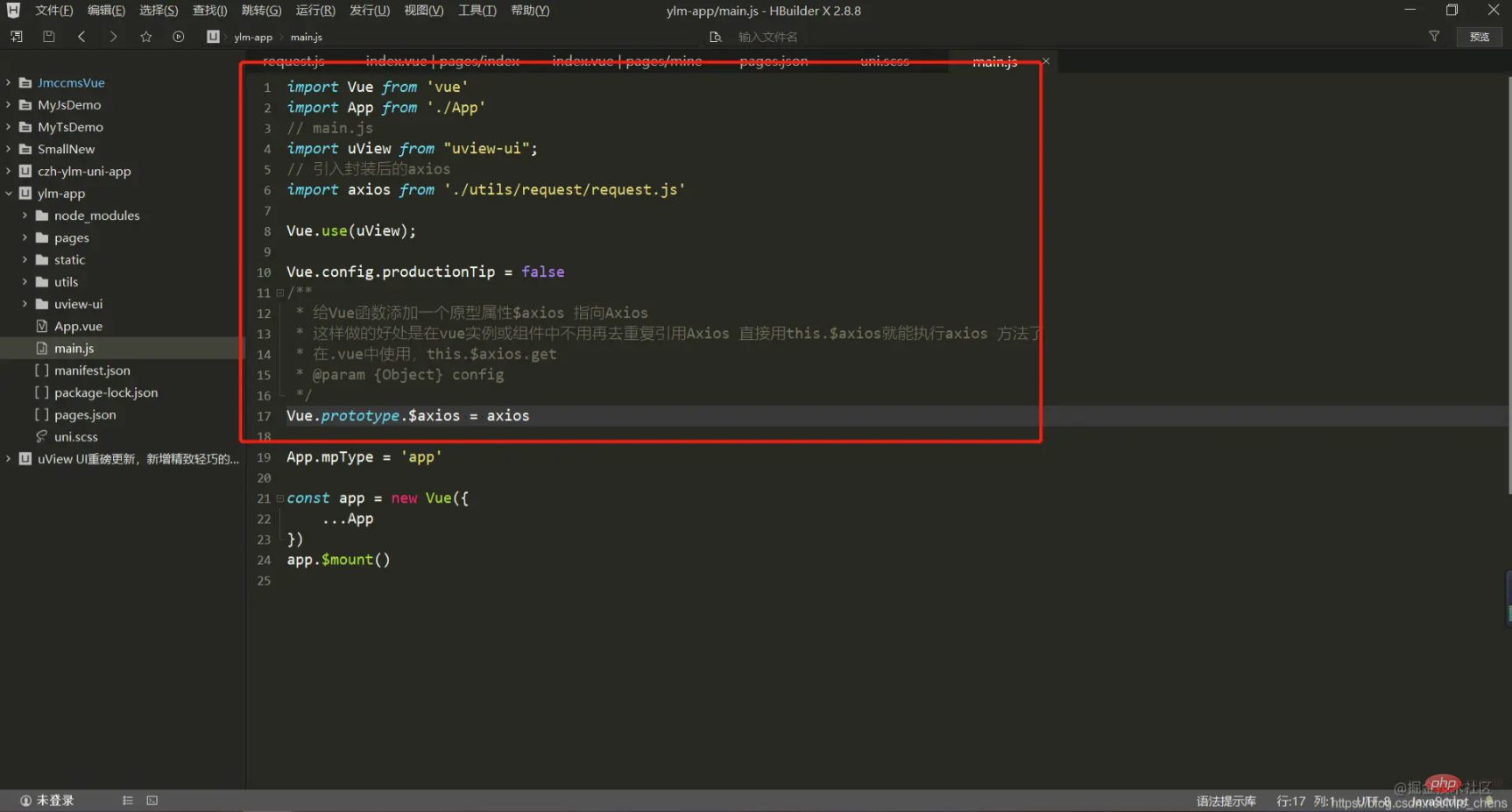Fold the code block at line 21
This screenshot has height=812, width=1512.
pos(280,498)
